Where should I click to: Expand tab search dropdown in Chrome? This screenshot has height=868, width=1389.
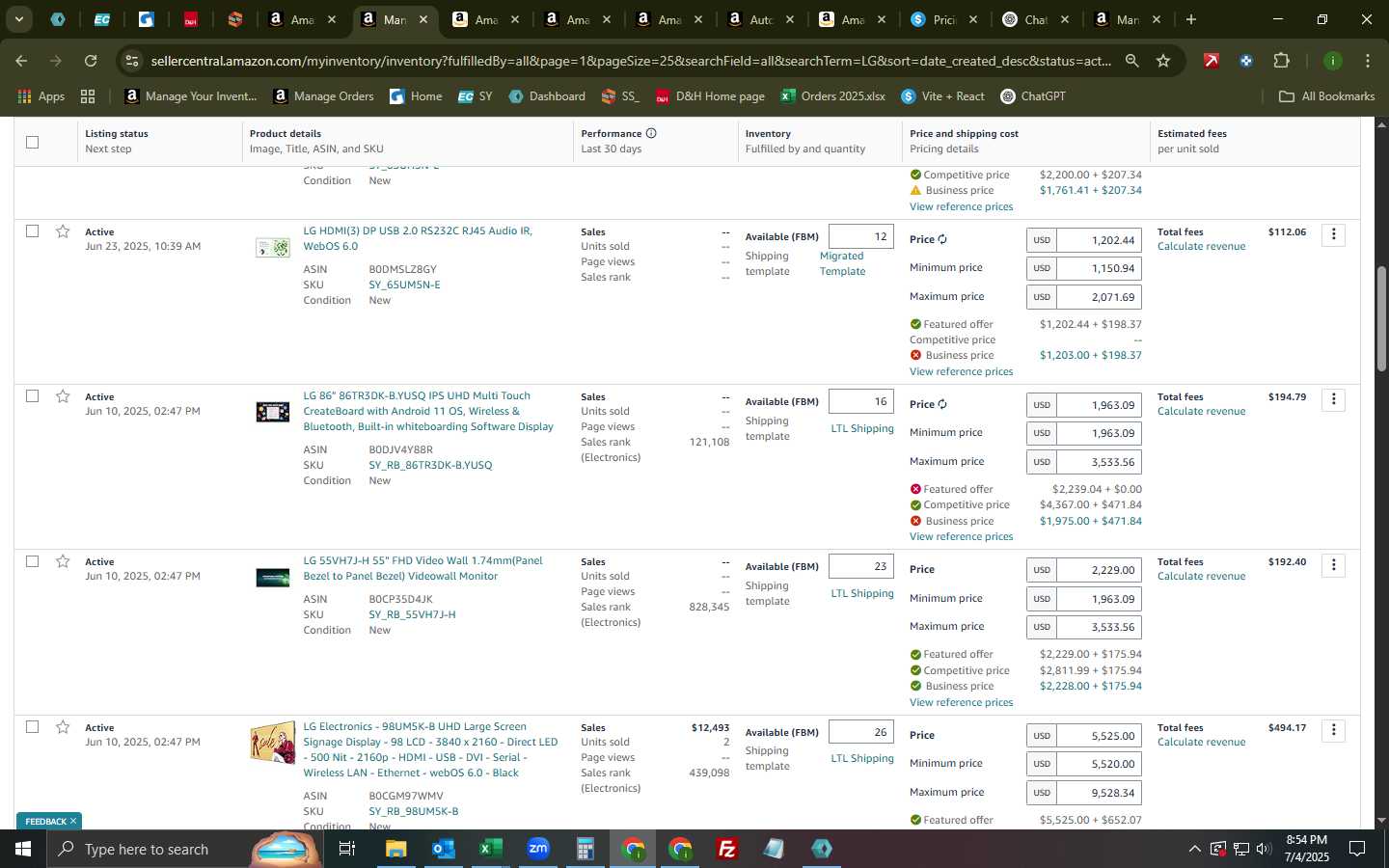18,19
